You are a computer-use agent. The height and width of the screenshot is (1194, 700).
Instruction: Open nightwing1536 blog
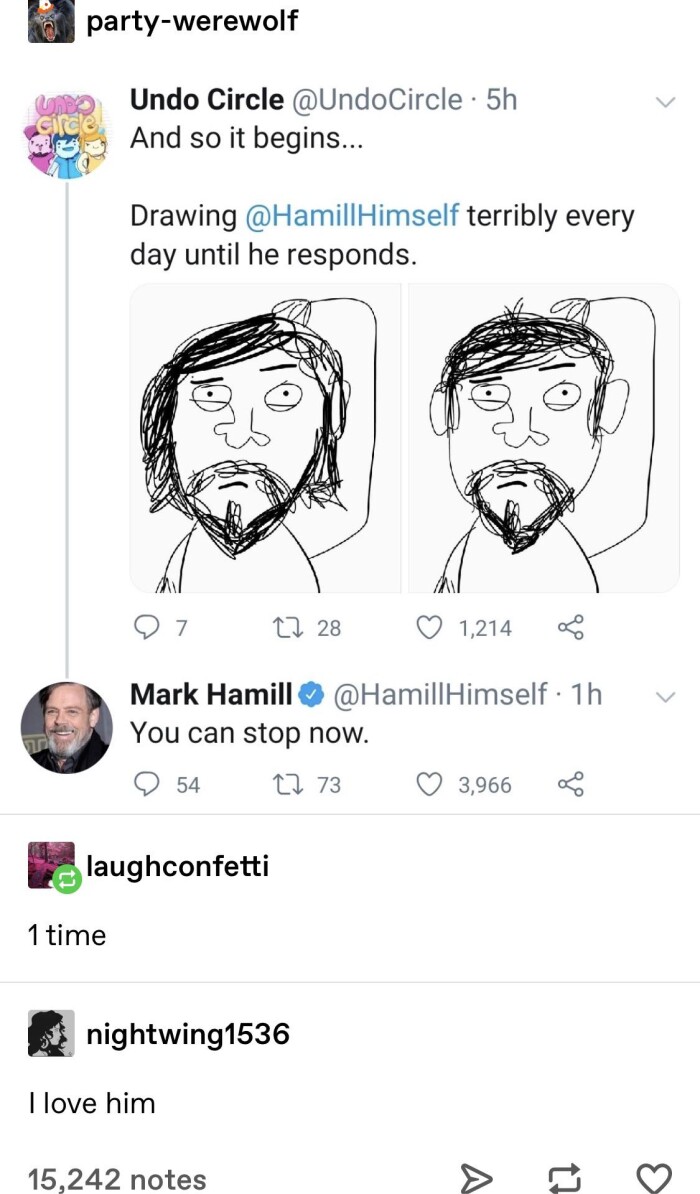[188, 1033]
